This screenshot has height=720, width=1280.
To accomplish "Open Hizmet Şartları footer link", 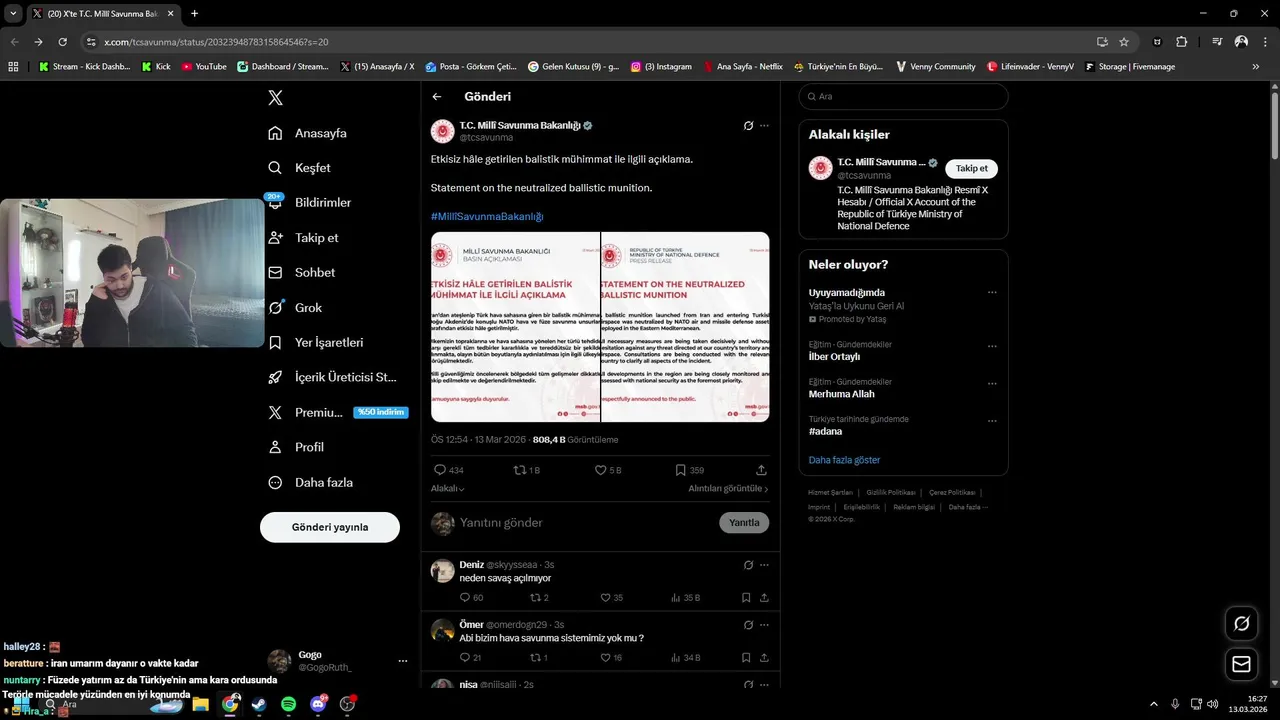I will pos(830,493).
